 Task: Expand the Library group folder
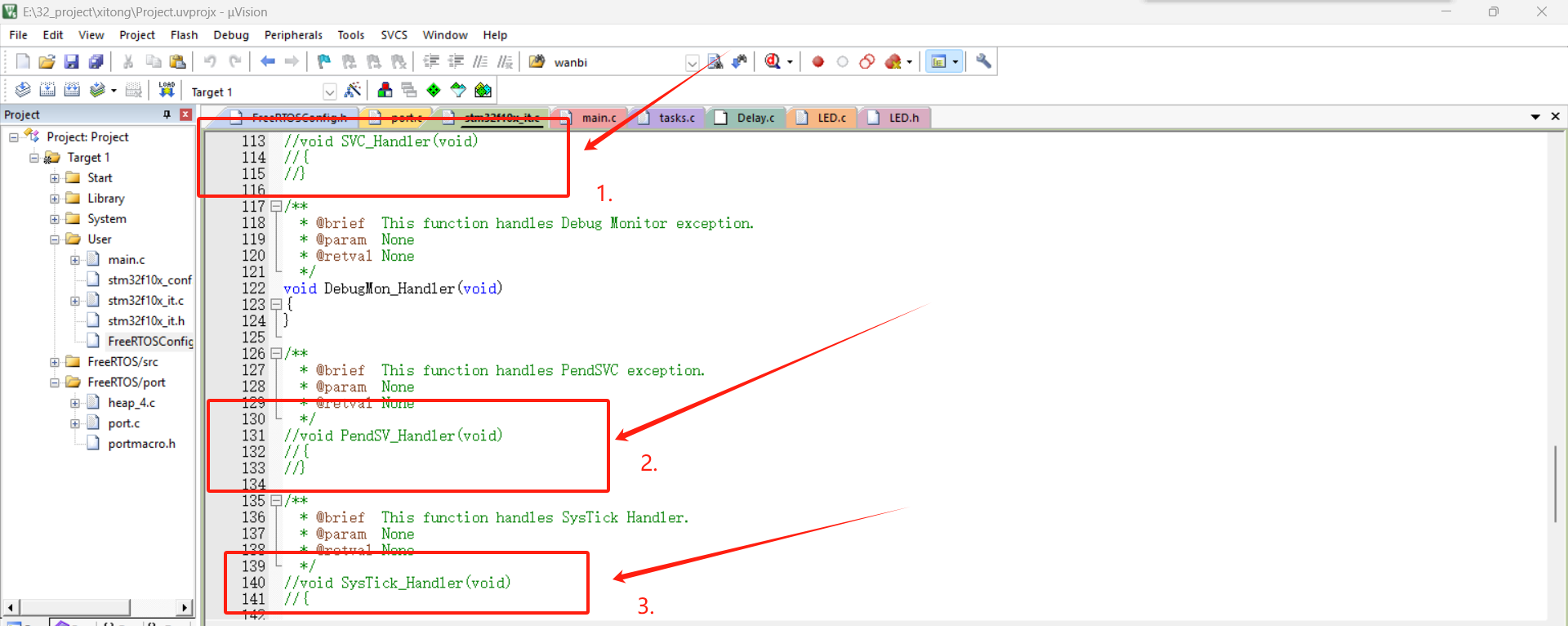[x=54, y=199]
